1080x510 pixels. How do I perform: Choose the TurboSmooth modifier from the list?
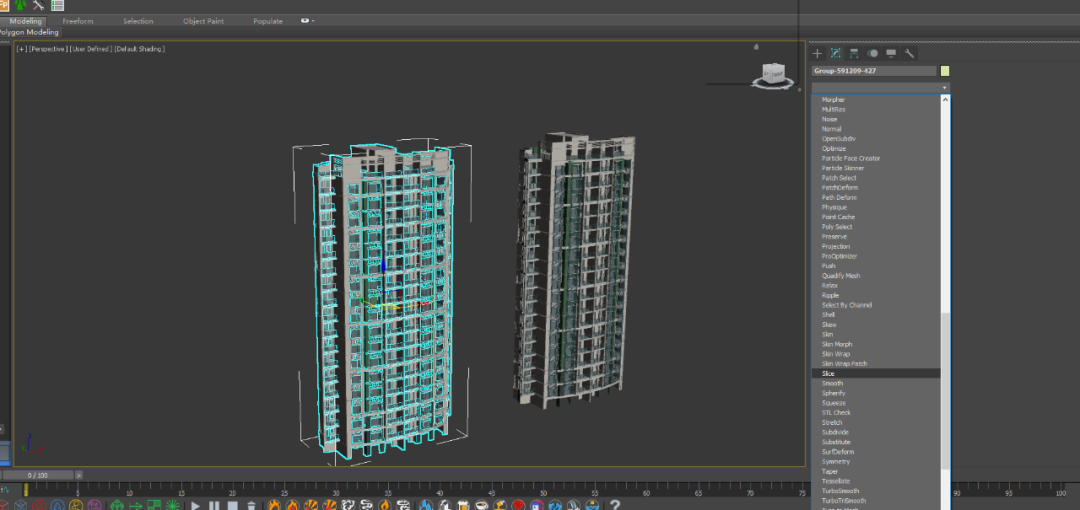(x=840, y=491)
